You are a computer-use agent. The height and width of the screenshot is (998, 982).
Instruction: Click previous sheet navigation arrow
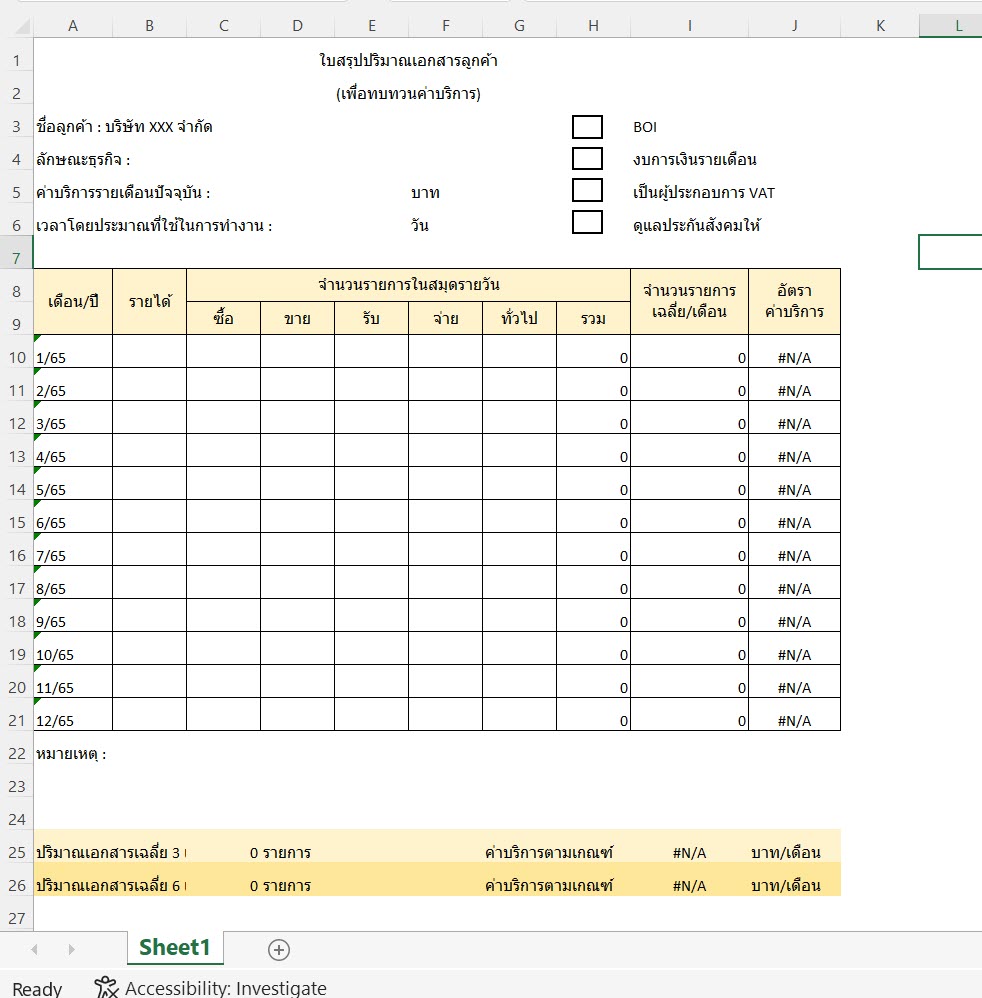34,950
